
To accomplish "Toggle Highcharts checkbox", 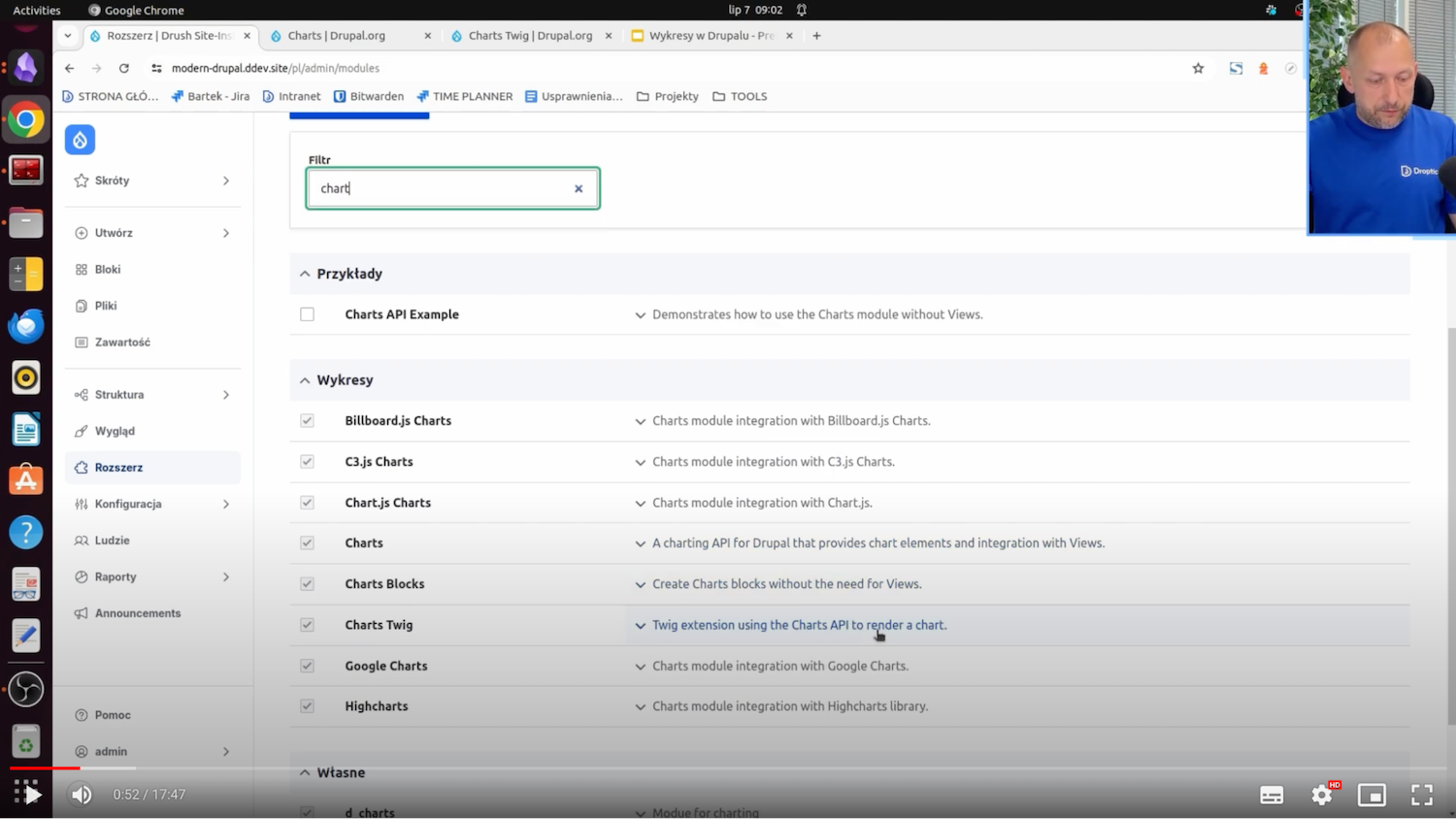I will [307, 706].
